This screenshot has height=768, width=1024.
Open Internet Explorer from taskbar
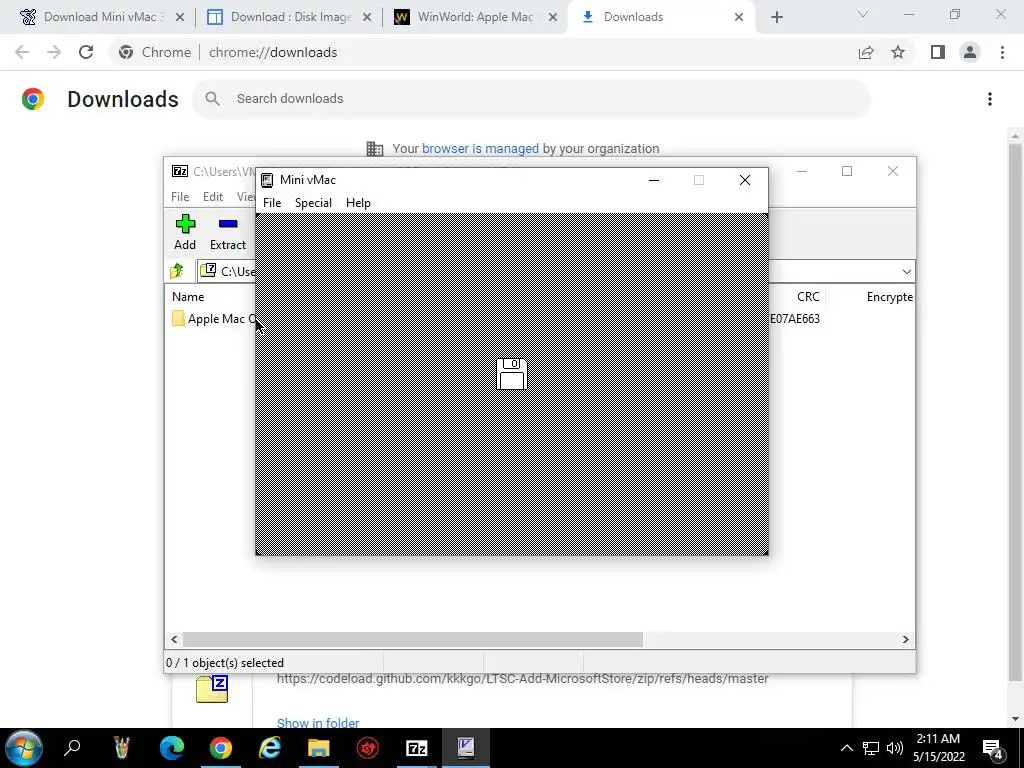click(270, 748)
